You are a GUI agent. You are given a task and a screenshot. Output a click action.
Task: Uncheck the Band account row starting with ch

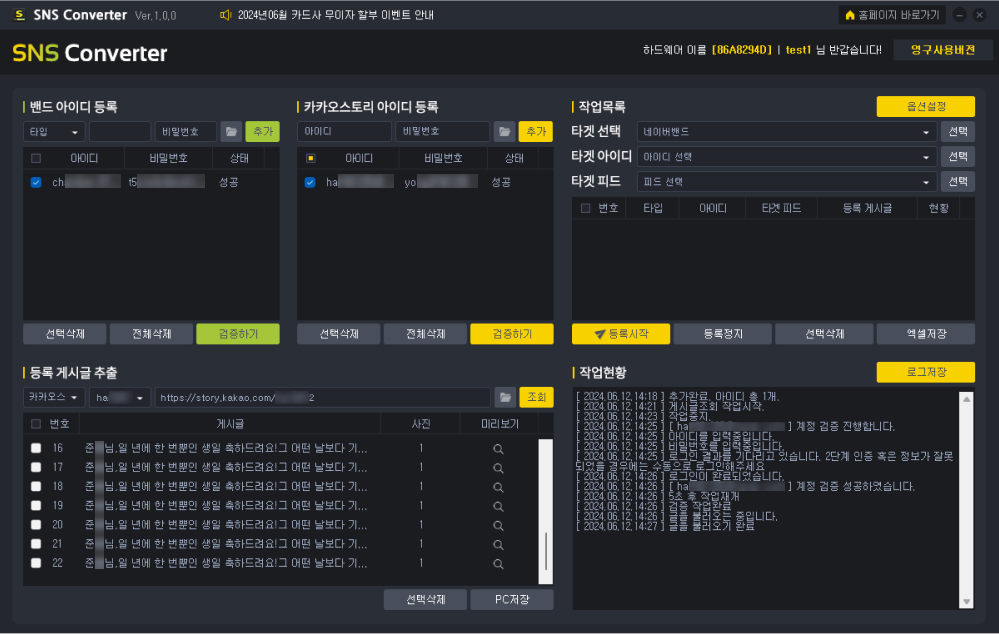36,182
